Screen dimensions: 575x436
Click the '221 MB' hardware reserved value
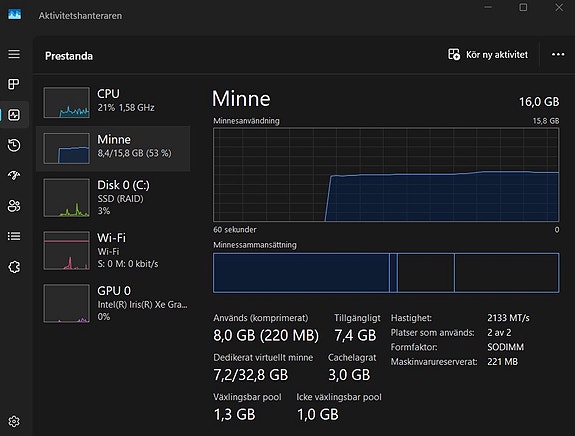tap(502, 362)
